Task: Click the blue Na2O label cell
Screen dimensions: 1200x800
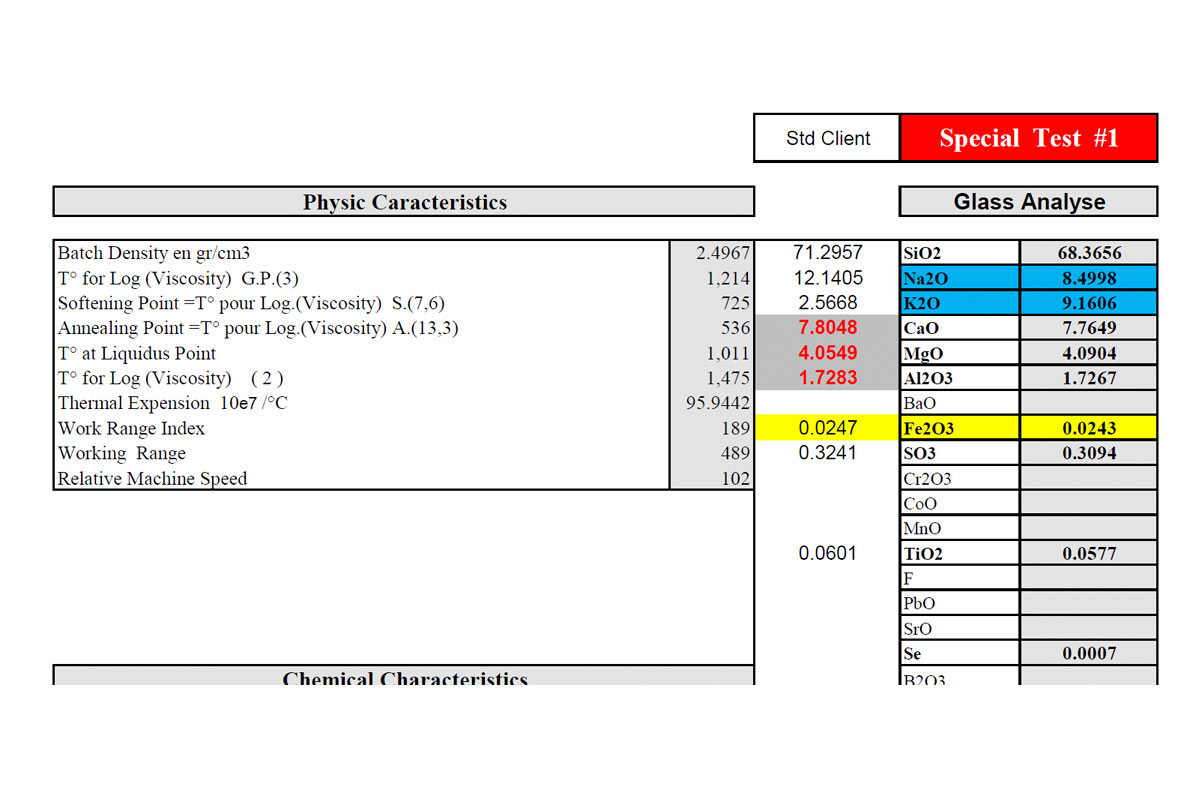Action: point(960,278)
